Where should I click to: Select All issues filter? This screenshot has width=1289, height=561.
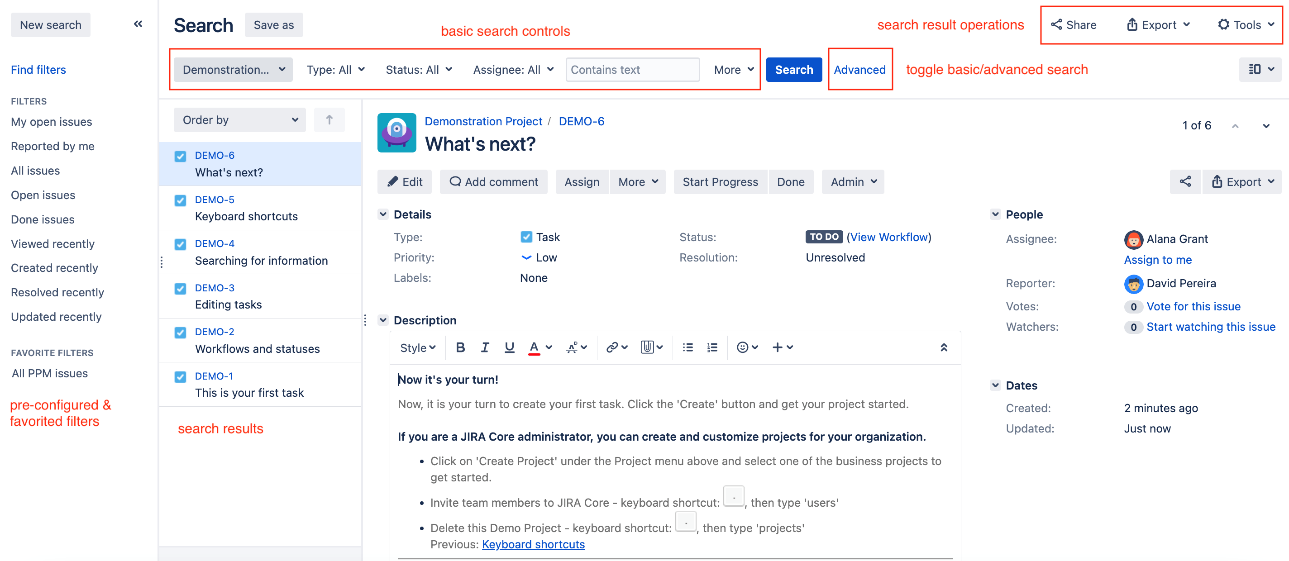pos(35,171)
